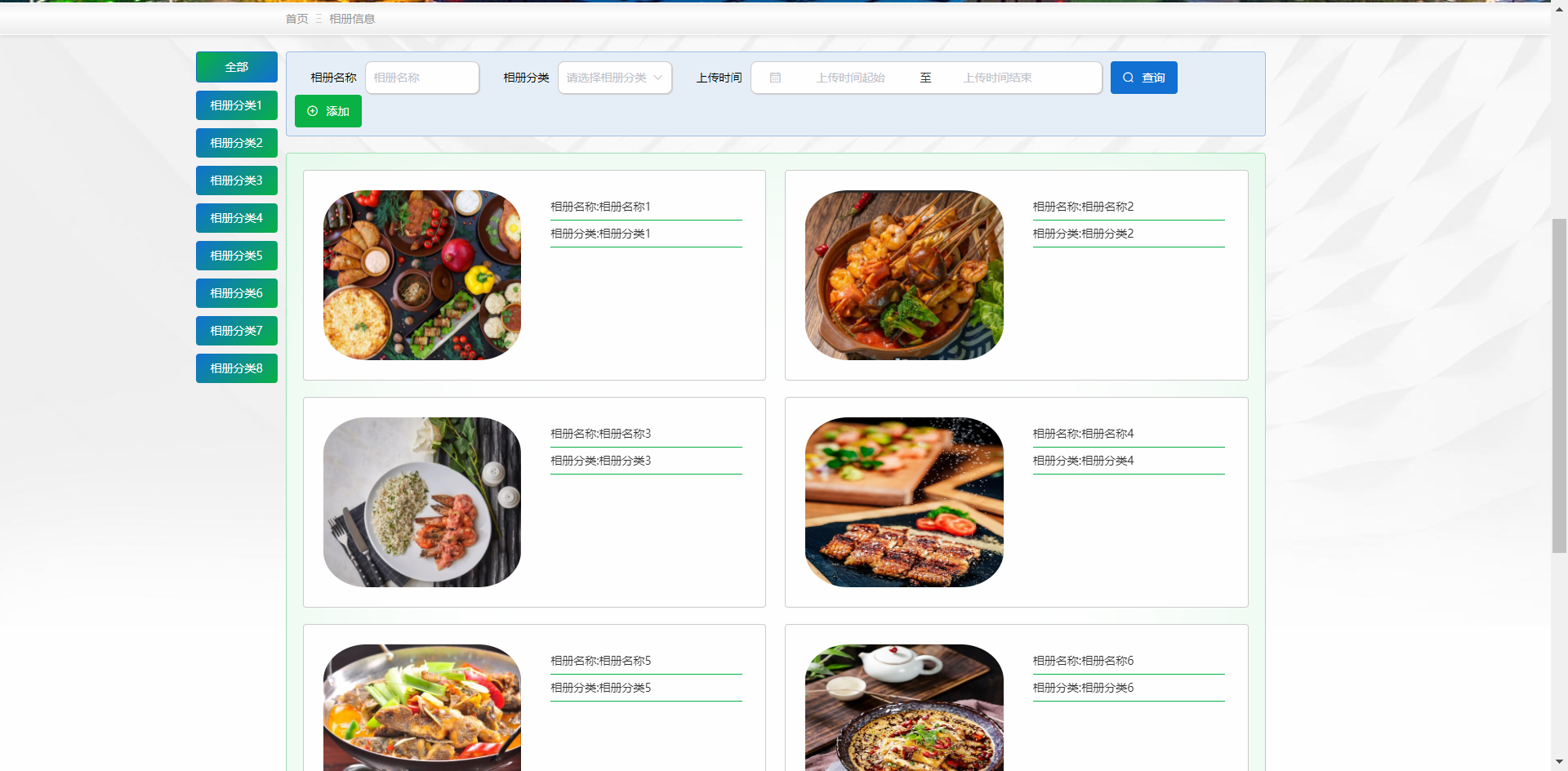Click text 相册分类:相册分类2
Viewport: 1568px width, 771px height.
[x=1083, y=234]
